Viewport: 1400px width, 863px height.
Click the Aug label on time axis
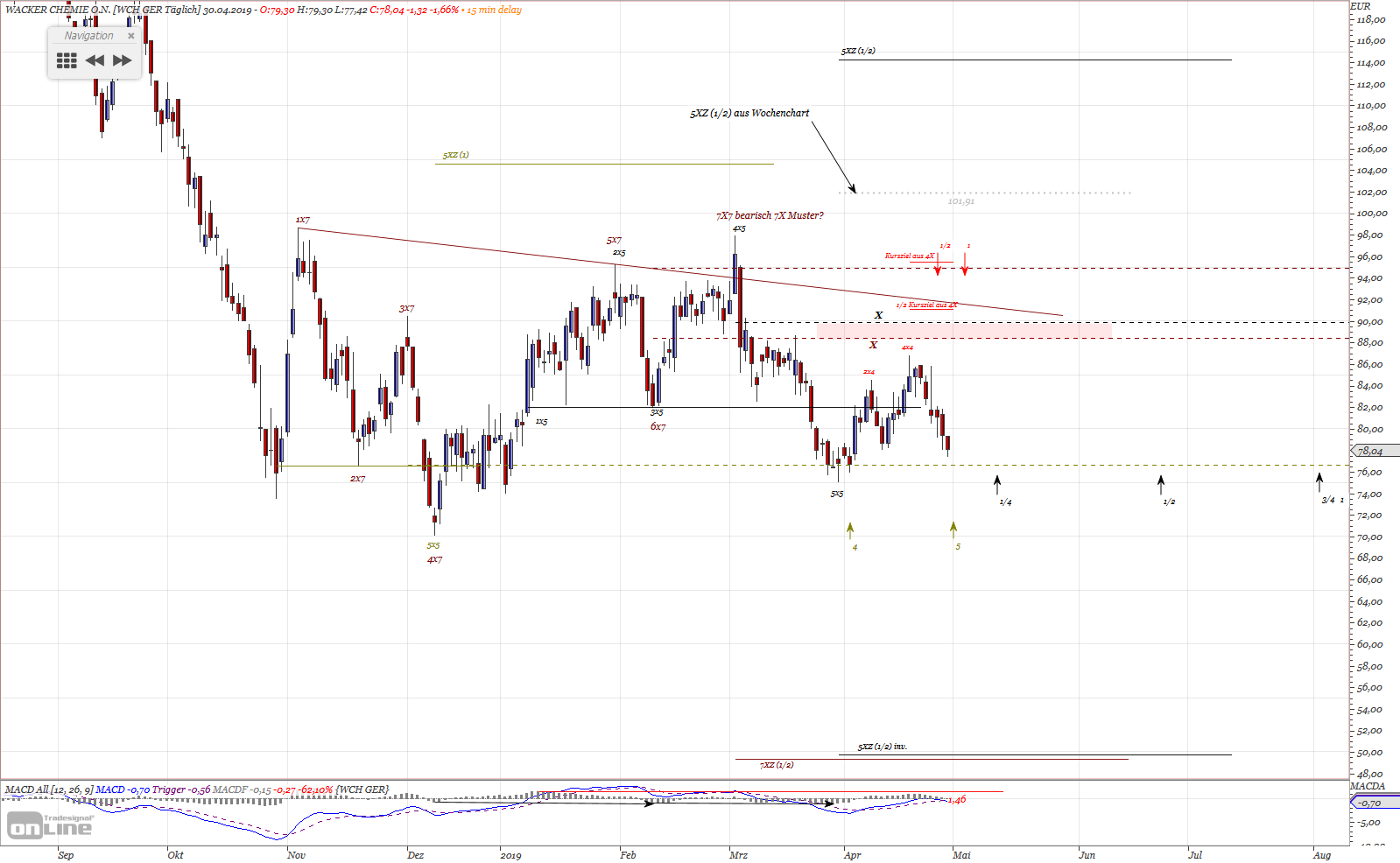[x=1322, y=855]
